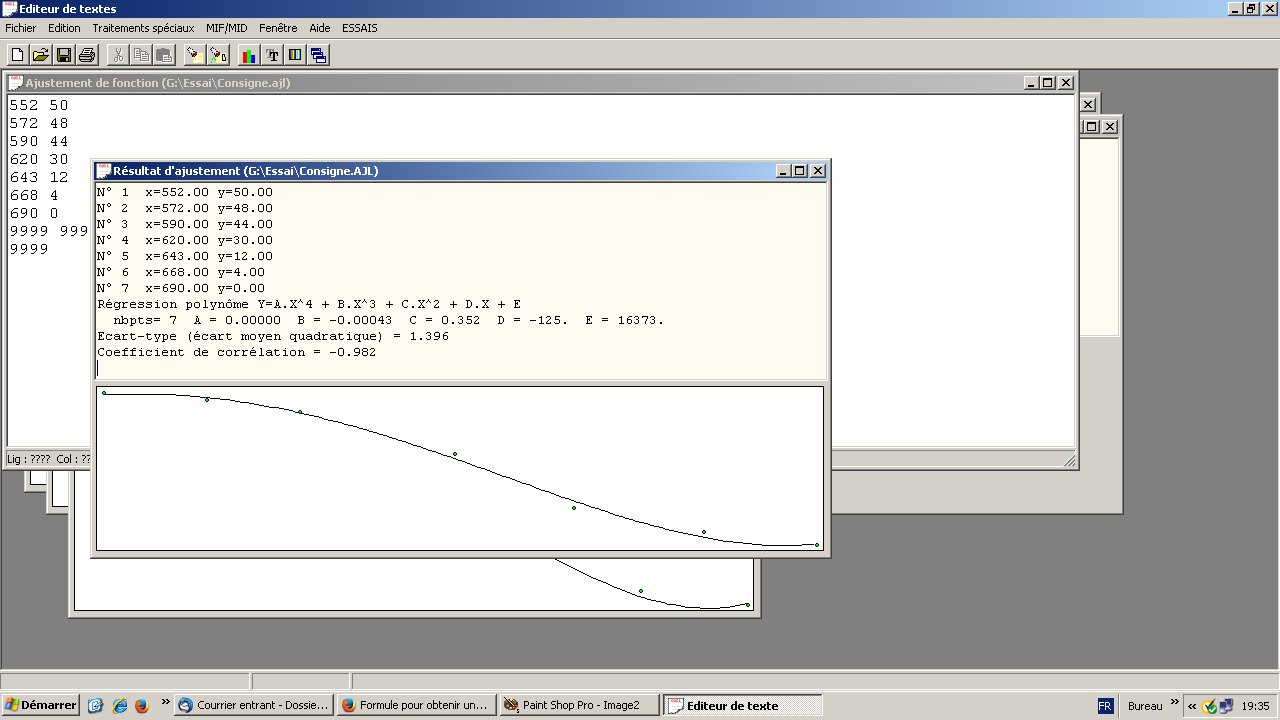
Task: Expand the Bureau toolbar chevron
Action: coord(1174,703)
